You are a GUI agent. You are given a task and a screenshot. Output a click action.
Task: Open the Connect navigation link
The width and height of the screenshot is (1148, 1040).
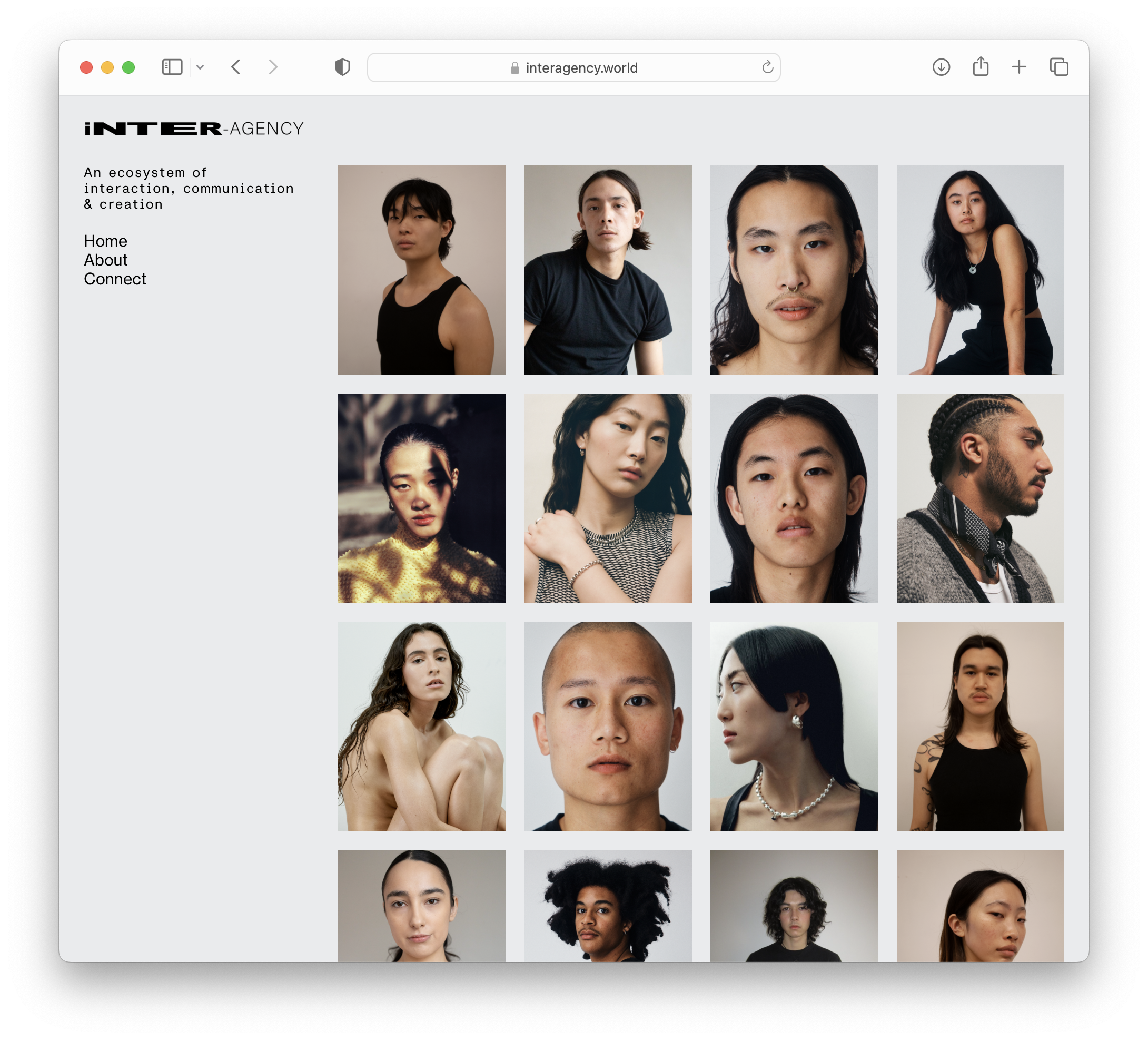pyautogui.click(x=115, y=279)
